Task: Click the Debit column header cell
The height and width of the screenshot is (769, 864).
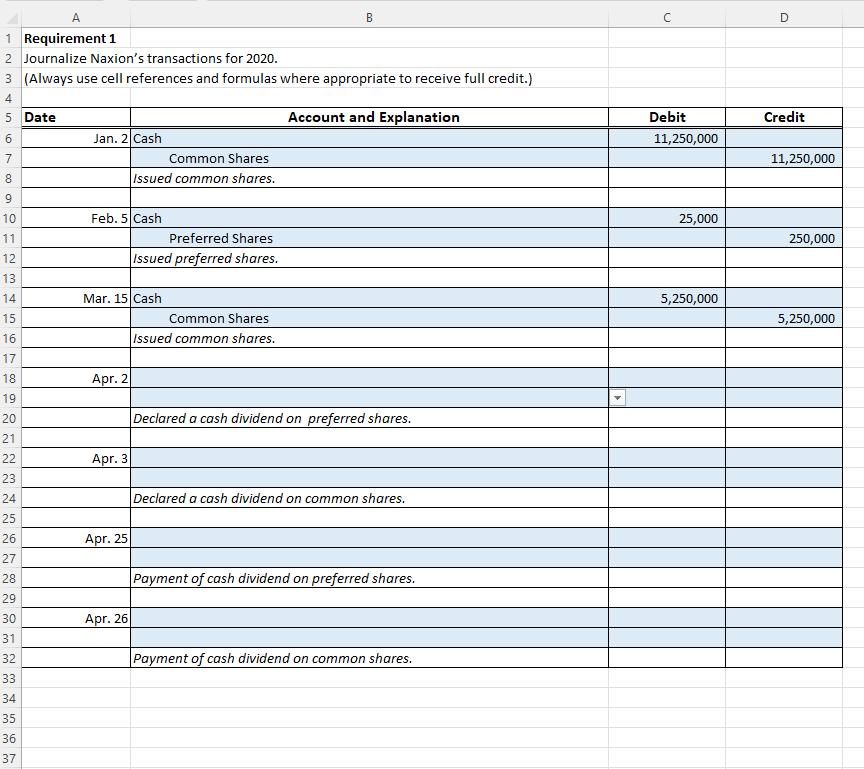Action: pyautogui.click(x=666, y=117)
